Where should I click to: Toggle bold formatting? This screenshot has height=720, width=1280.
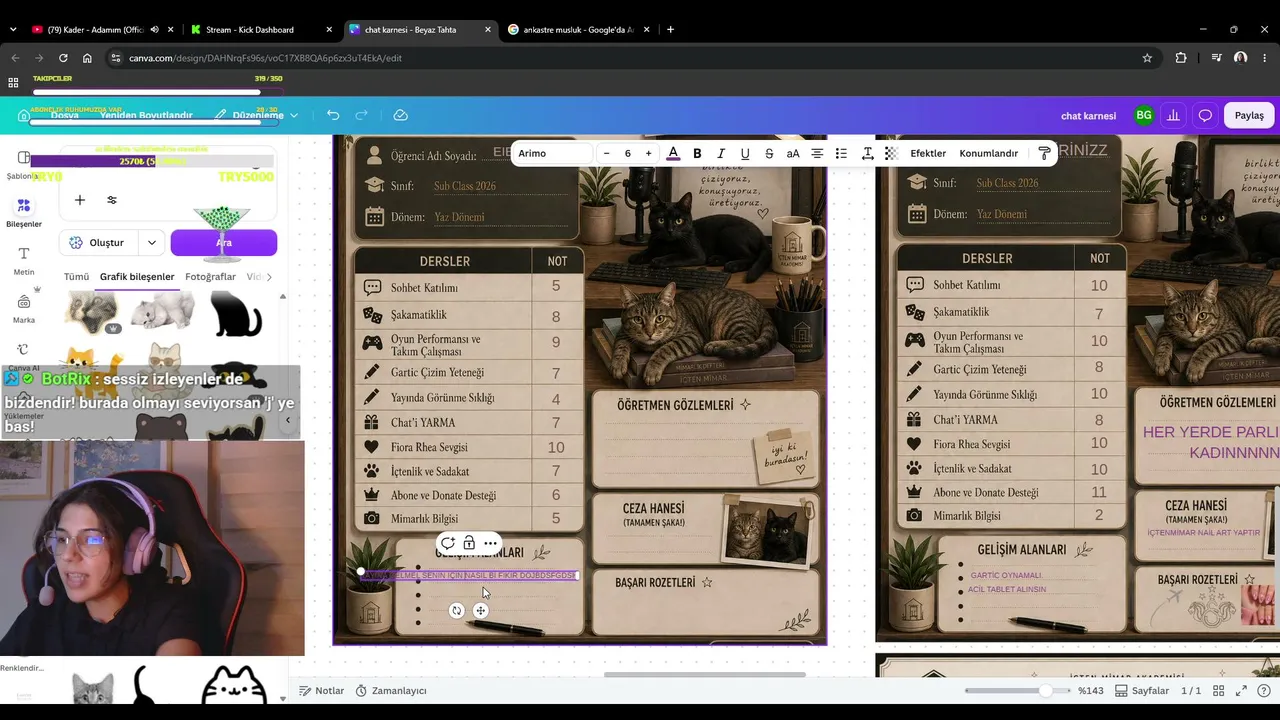(697, 153)
